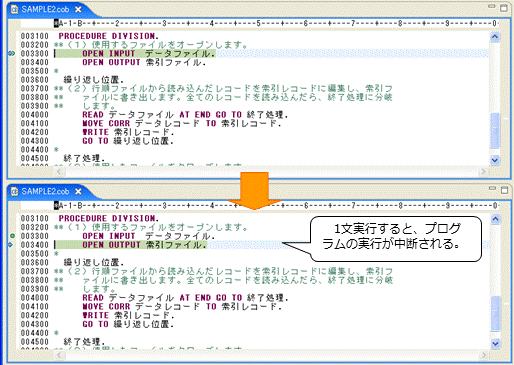514x365 pixels.
Task: Close the upper SAMPLE2.cob editor tab
Action: (78, 10)
